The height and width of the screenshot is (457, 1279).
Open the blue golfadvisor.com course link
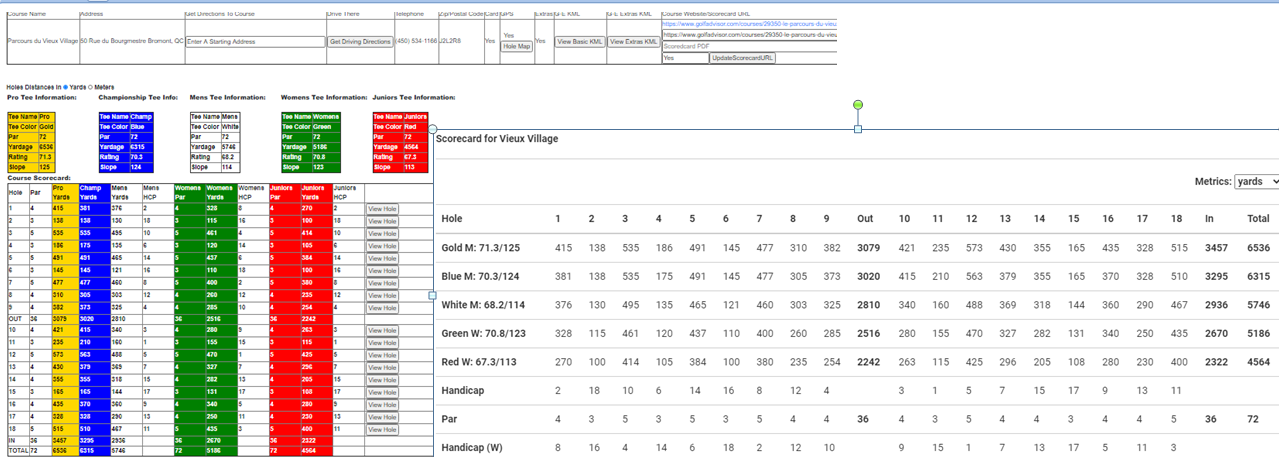[749, 23]
